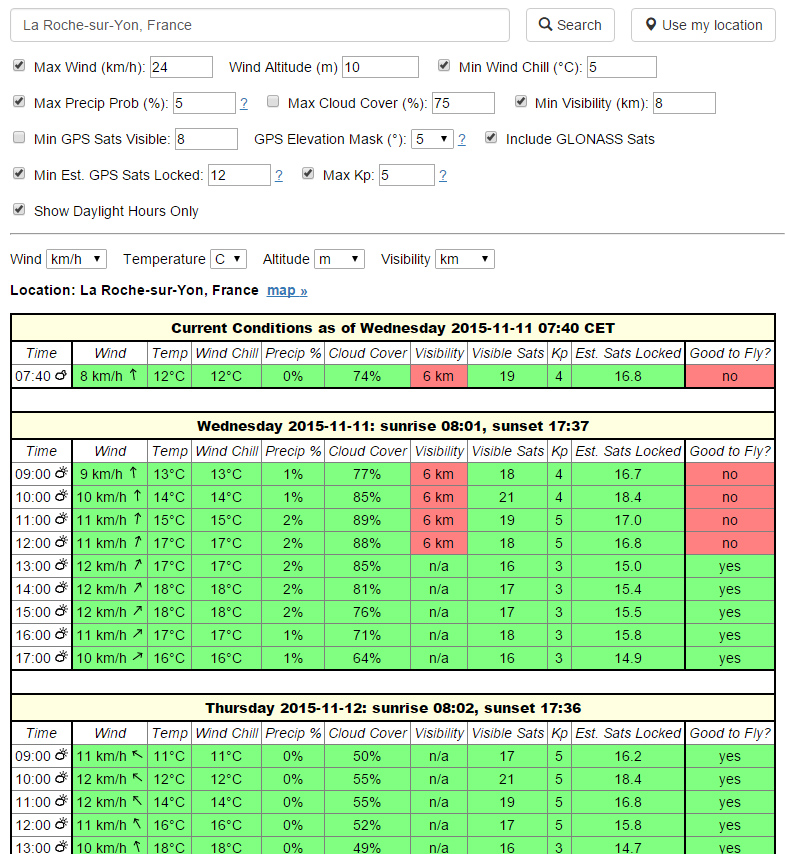
Task: Click 'Wednesday 2015-11-11: sunrise 08:01' heading
Action: (x=392, y=426)
